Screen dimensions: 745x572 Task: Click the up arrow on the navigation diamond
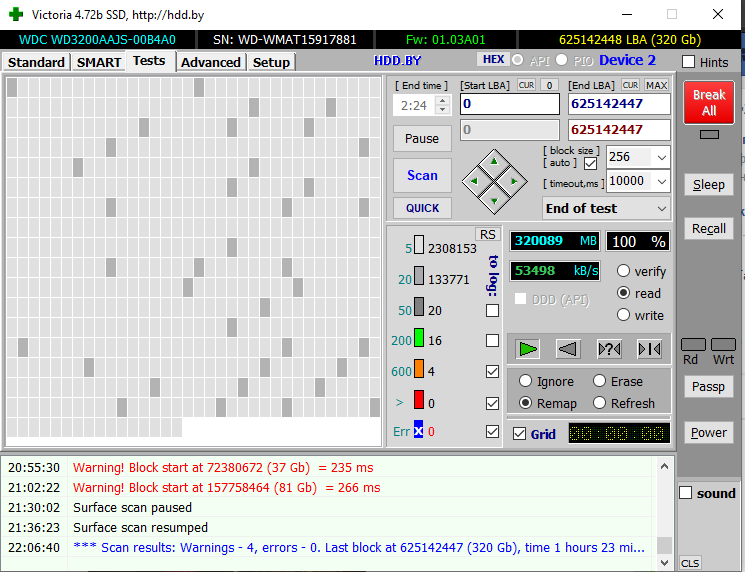pyautogui.click(x=494, y=162)
